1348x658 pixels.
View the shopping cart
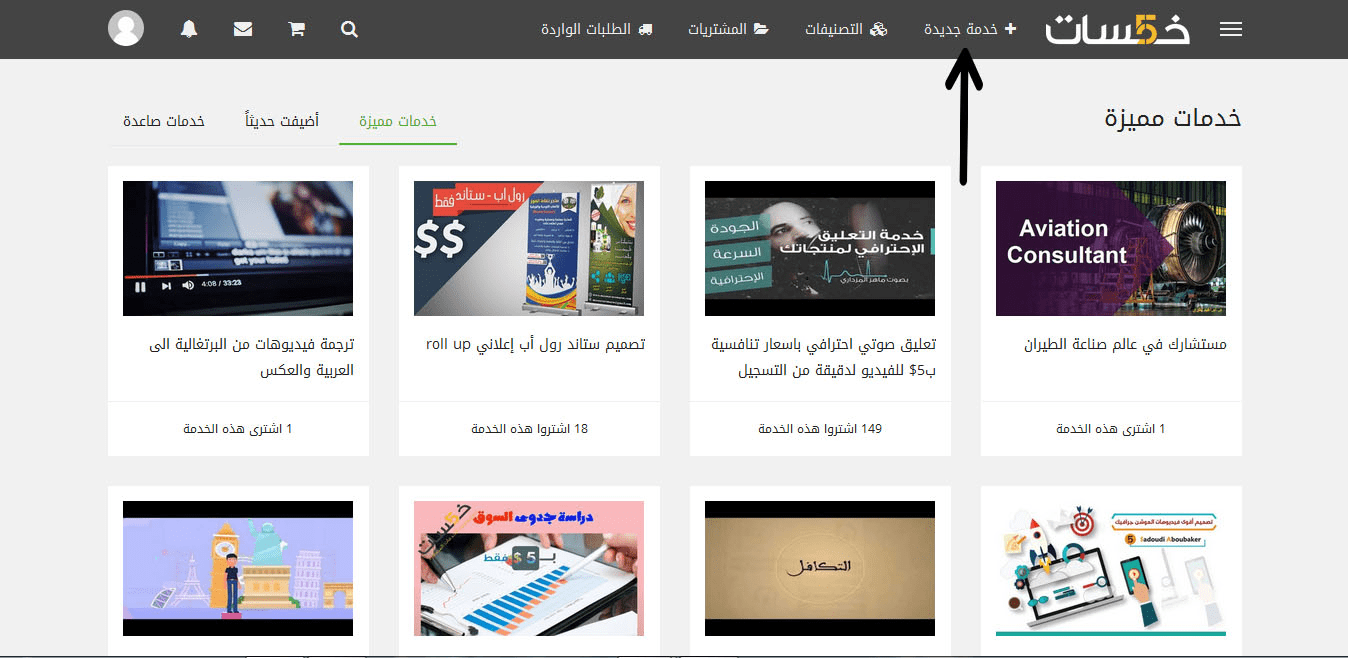coord(296,30)
